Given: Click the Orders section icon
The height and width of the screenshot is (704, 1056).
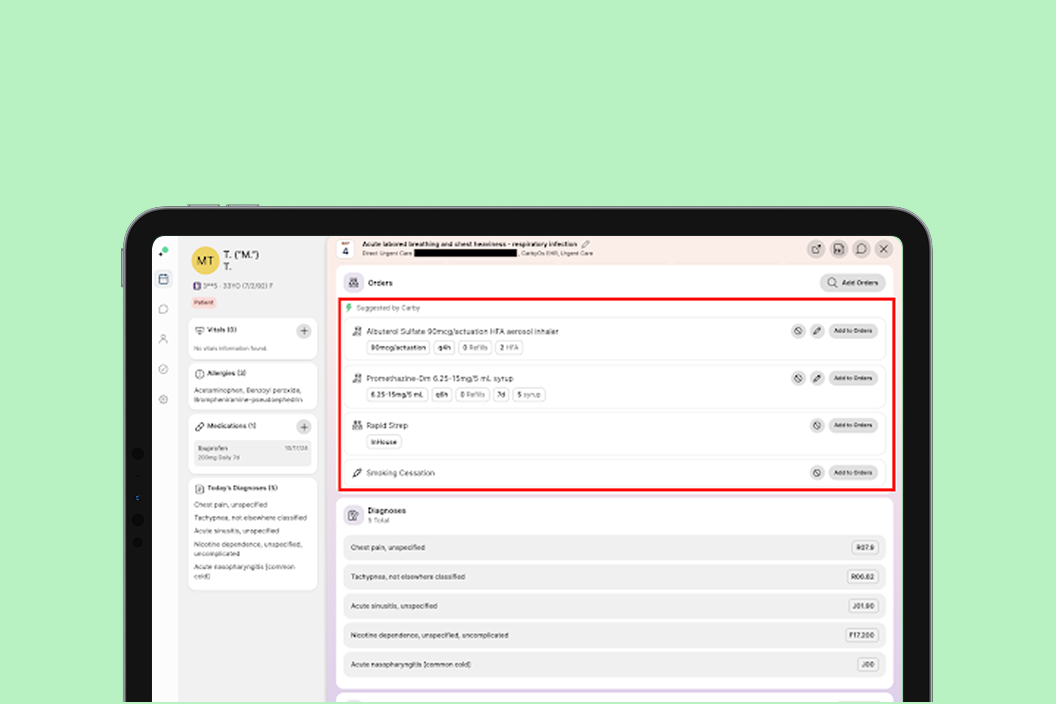Looking at the screenshot, I should 354,283.
